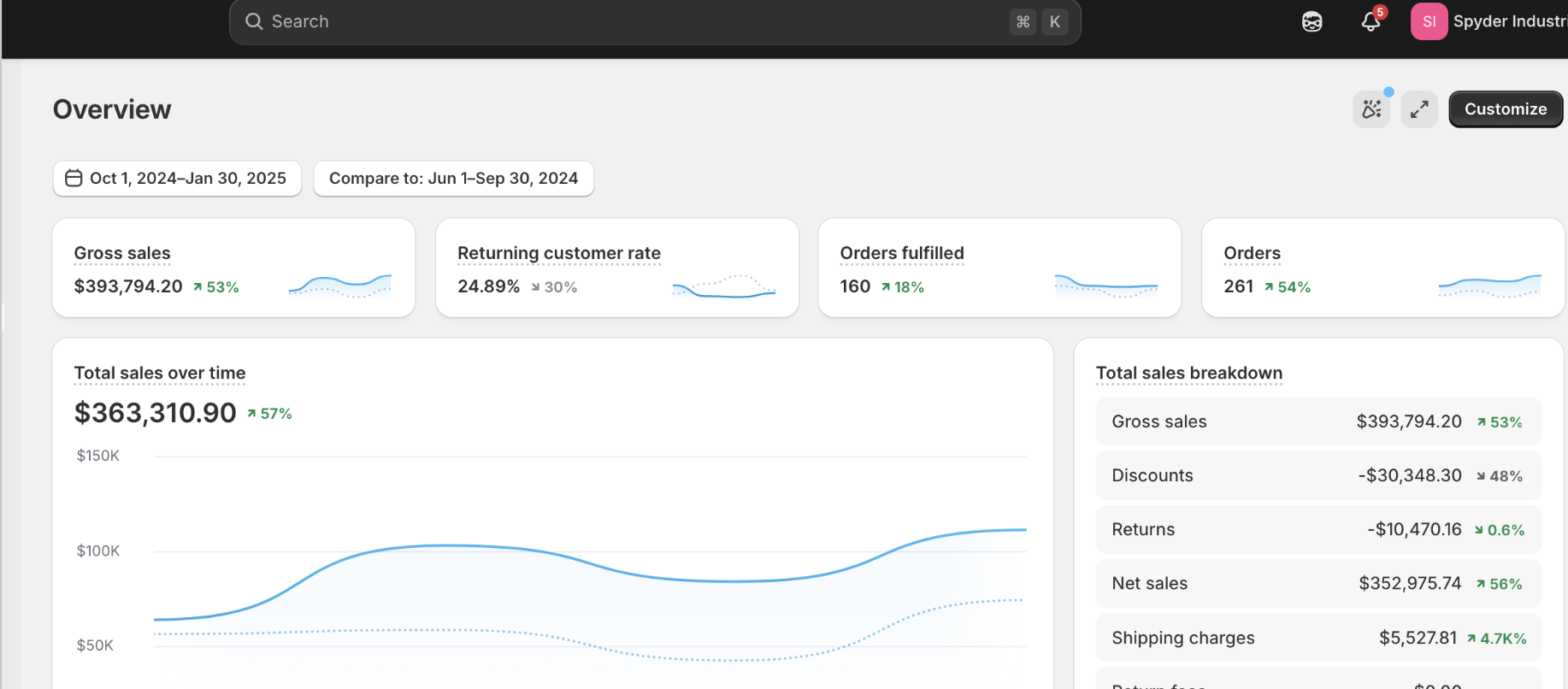Click the 0.6% returns change indicator
1568x689 pixels.
pyautogui.click(x=1500, y=530)
